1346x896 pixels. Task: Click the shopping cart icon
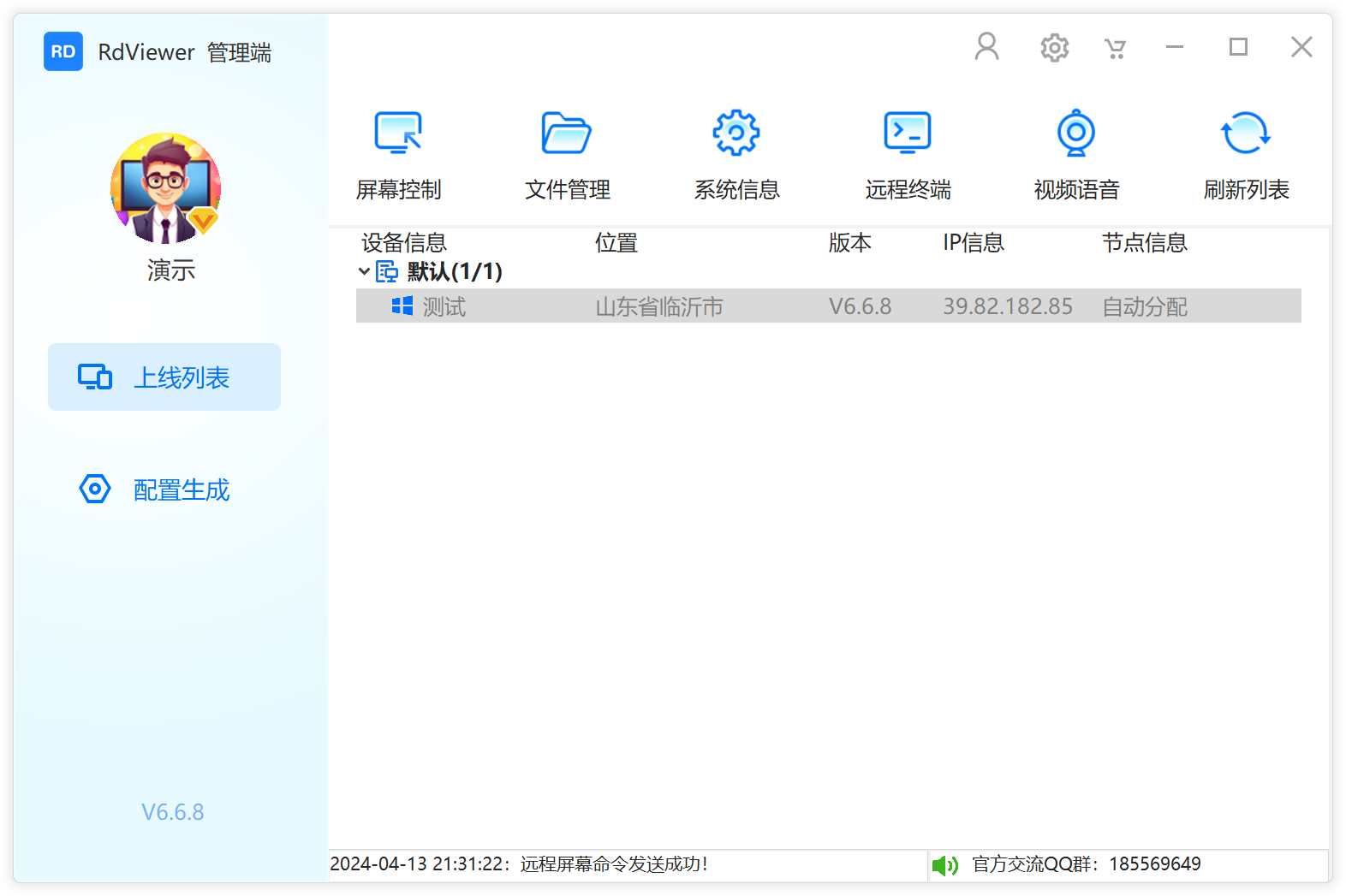tap(1115, 49)
